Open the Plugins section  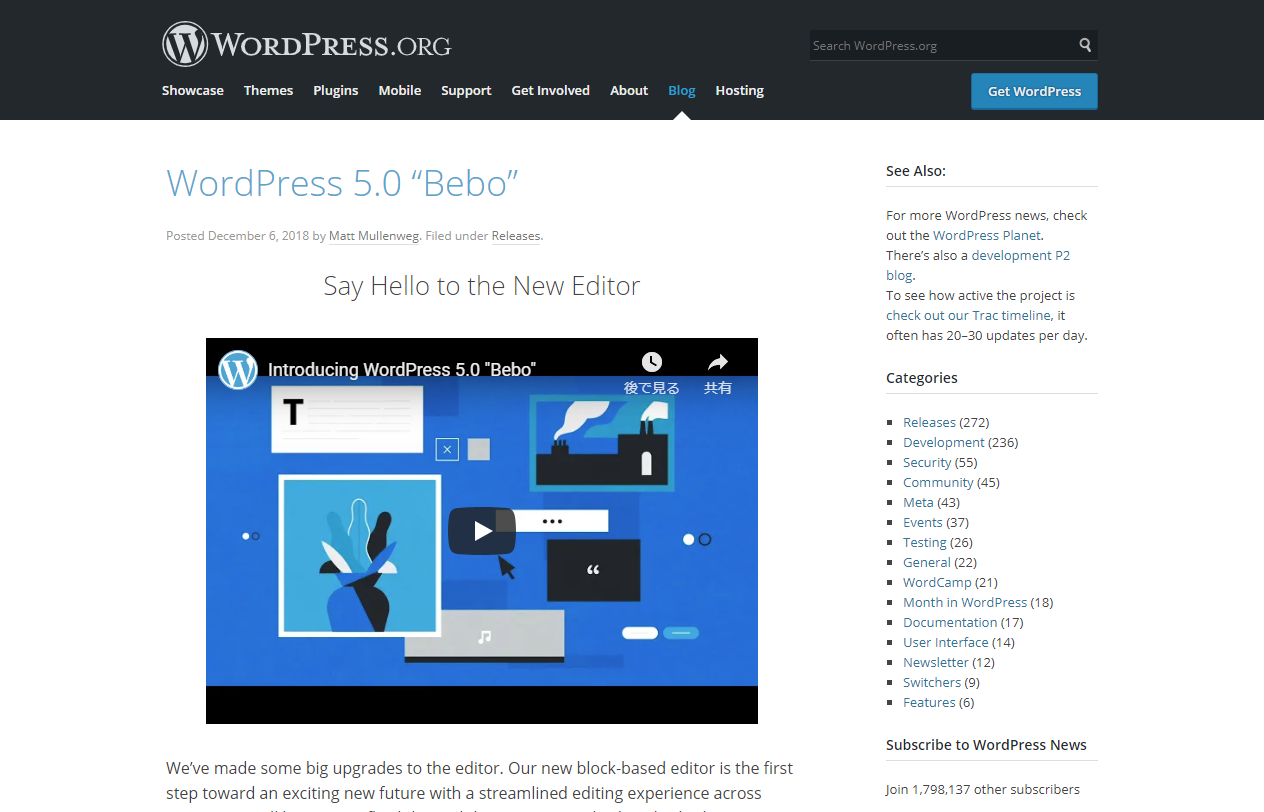click(x=336, y=90)
